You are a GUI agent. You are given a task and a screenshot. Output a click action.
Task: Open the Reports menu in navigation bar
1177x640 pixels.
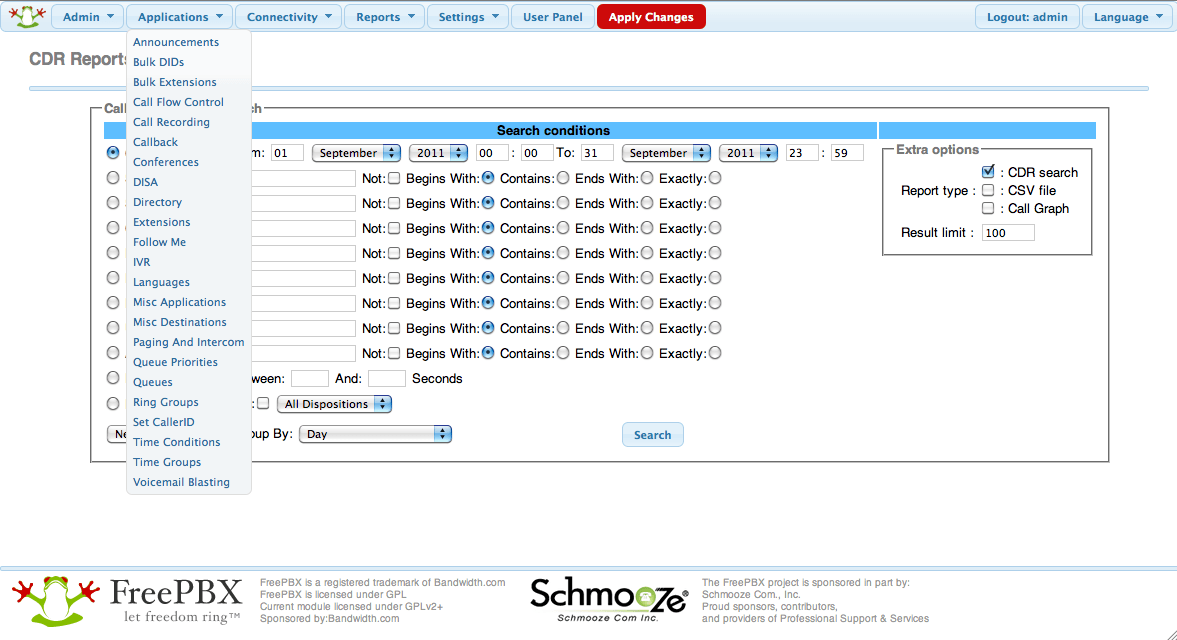pyautogui.click(x=384, y=17)
